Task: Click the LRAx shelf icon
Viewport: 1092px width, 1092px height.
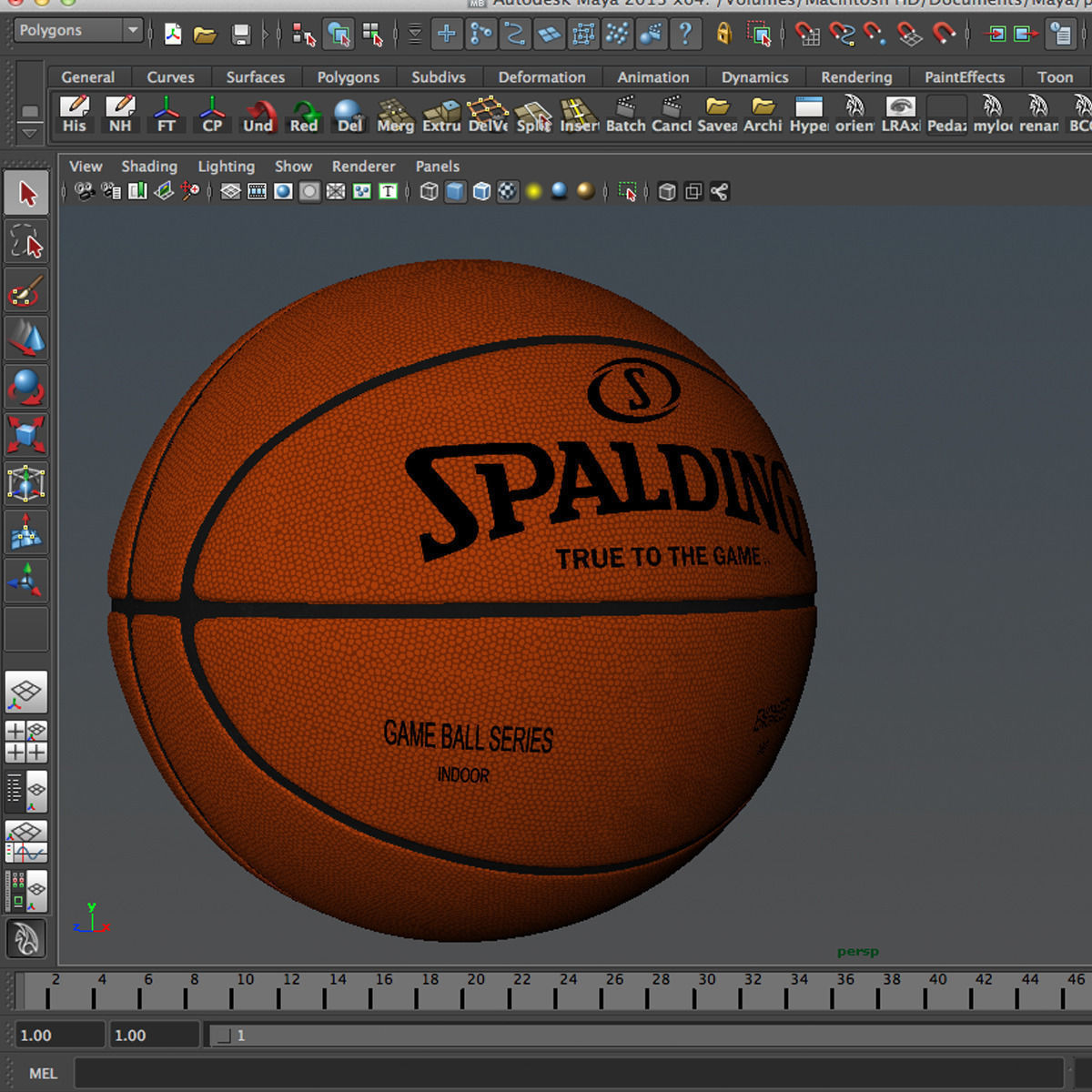Action: pyautogui.click(x=900, y=115)
